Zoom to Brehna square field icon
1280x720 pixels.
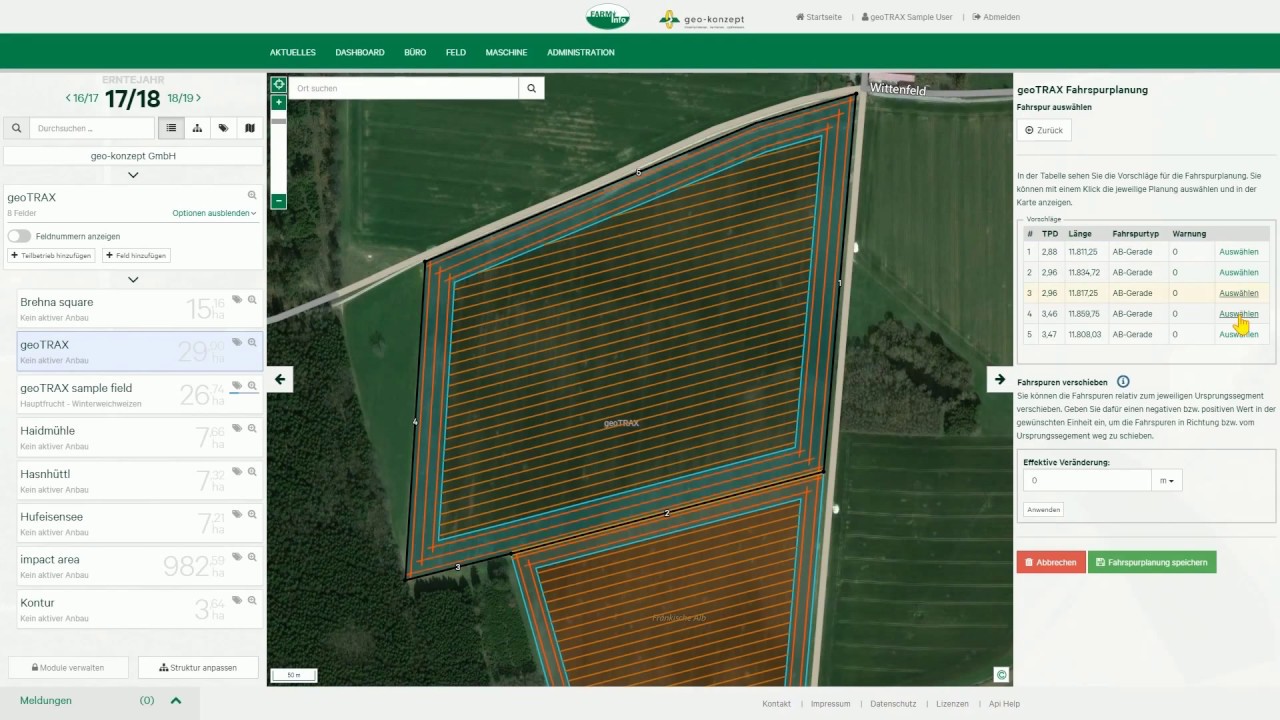pyautogui.click(x=252, y=299)
